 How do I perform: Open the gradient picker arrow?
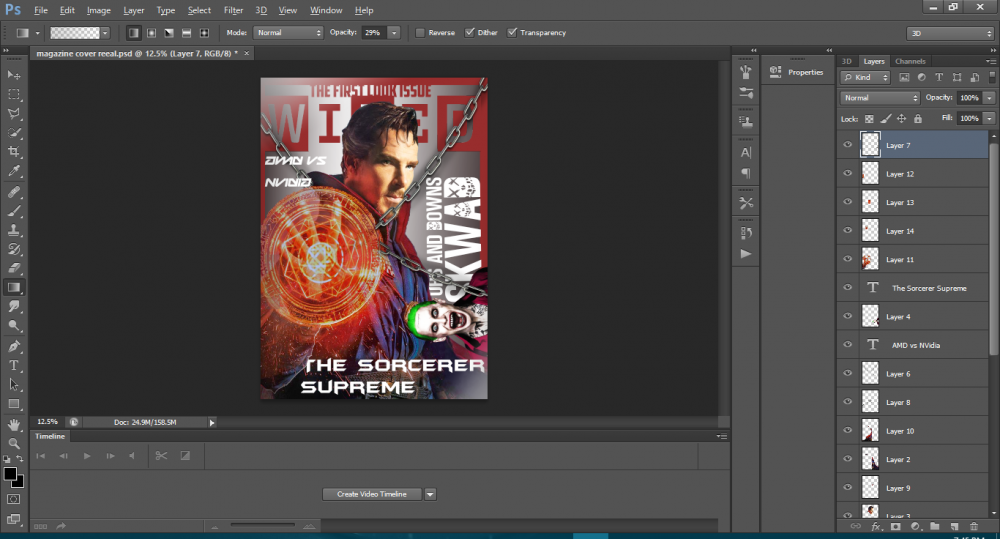coord(105,33)
